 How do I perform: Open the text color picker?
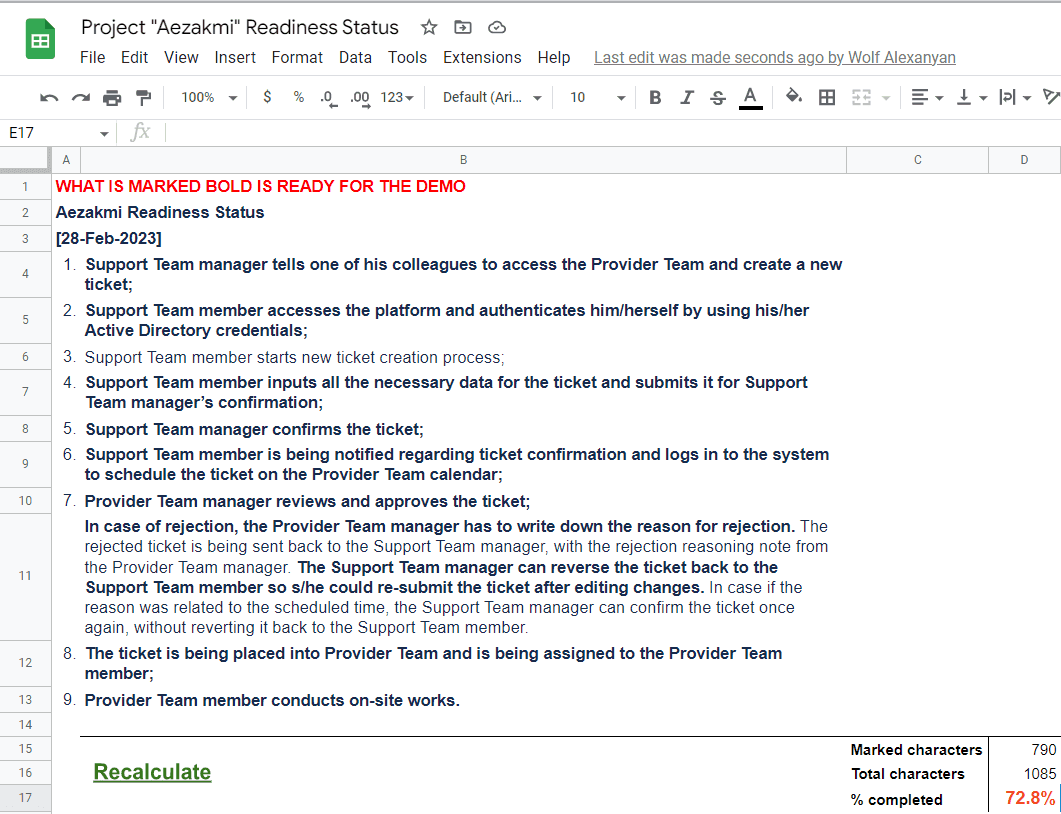(750, 97)
